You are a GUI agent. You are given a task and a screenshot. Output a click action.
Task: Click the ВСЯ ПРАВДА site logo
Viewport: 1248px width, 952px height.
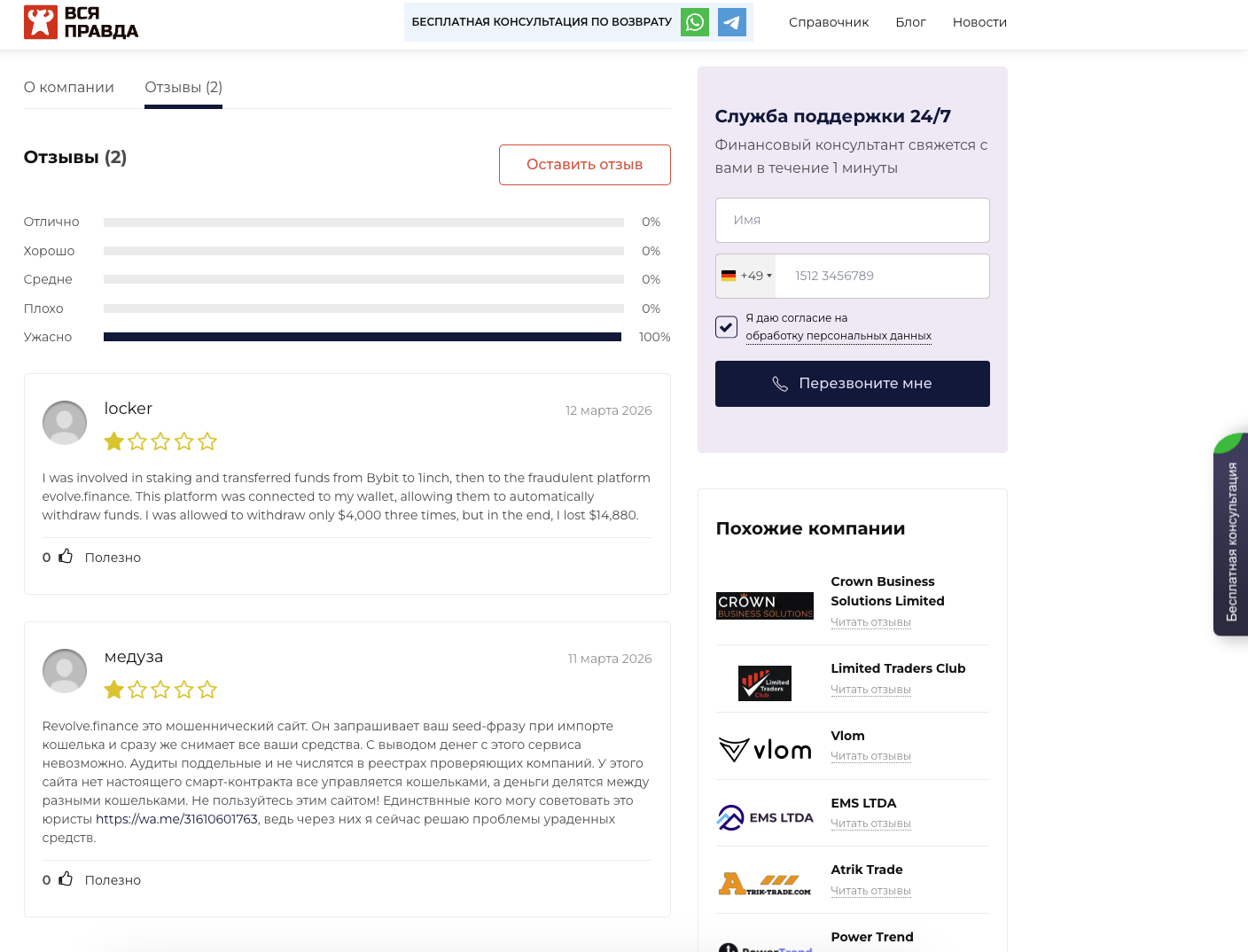point(81,22)
